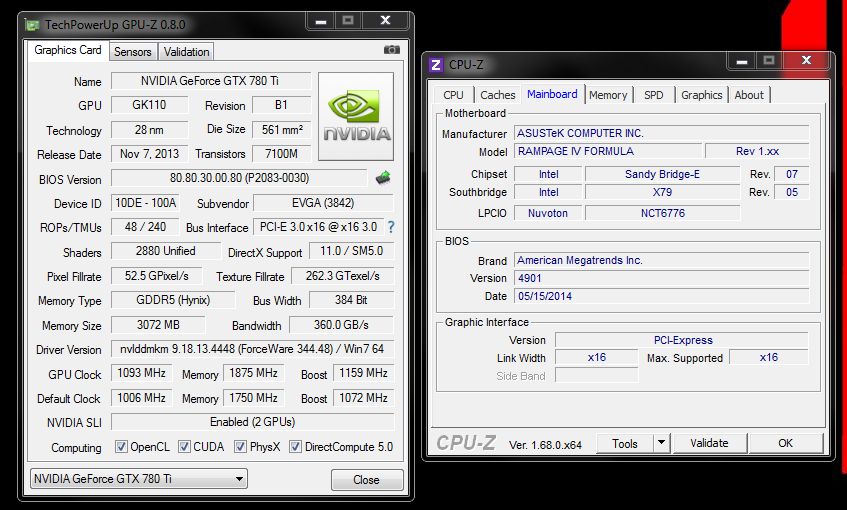Image resolution: width=847 pixels, height=510 pixels.
Task: Click the Driver Version field in GPU-Z
Action: 252,349
